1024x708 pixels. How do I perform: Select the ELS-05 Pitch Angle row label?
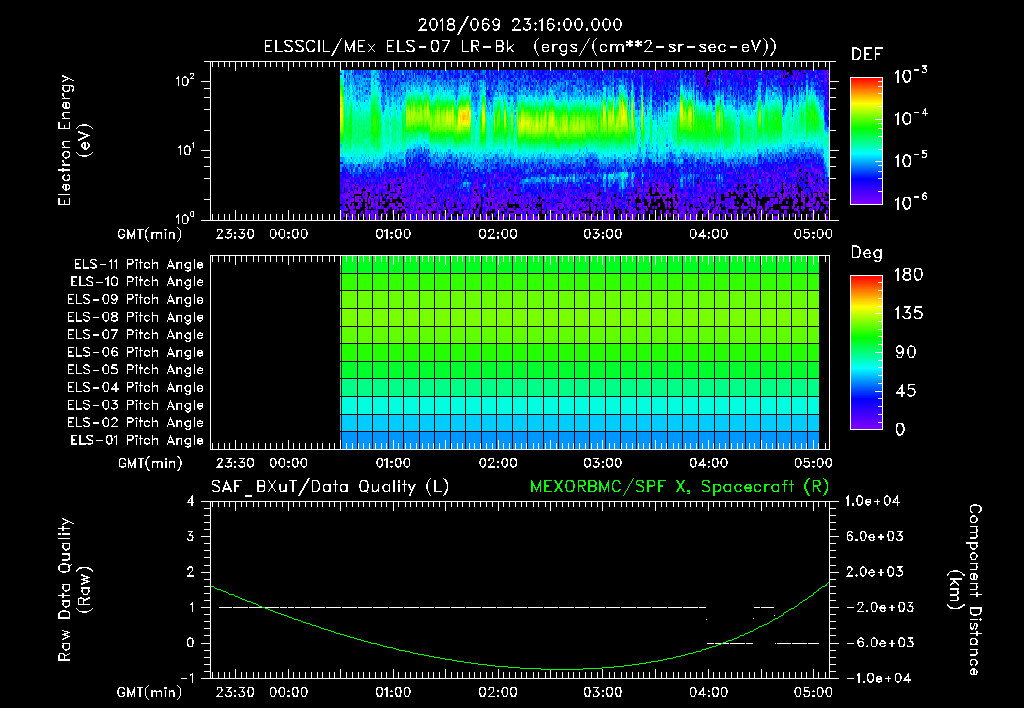coord(135,370)
